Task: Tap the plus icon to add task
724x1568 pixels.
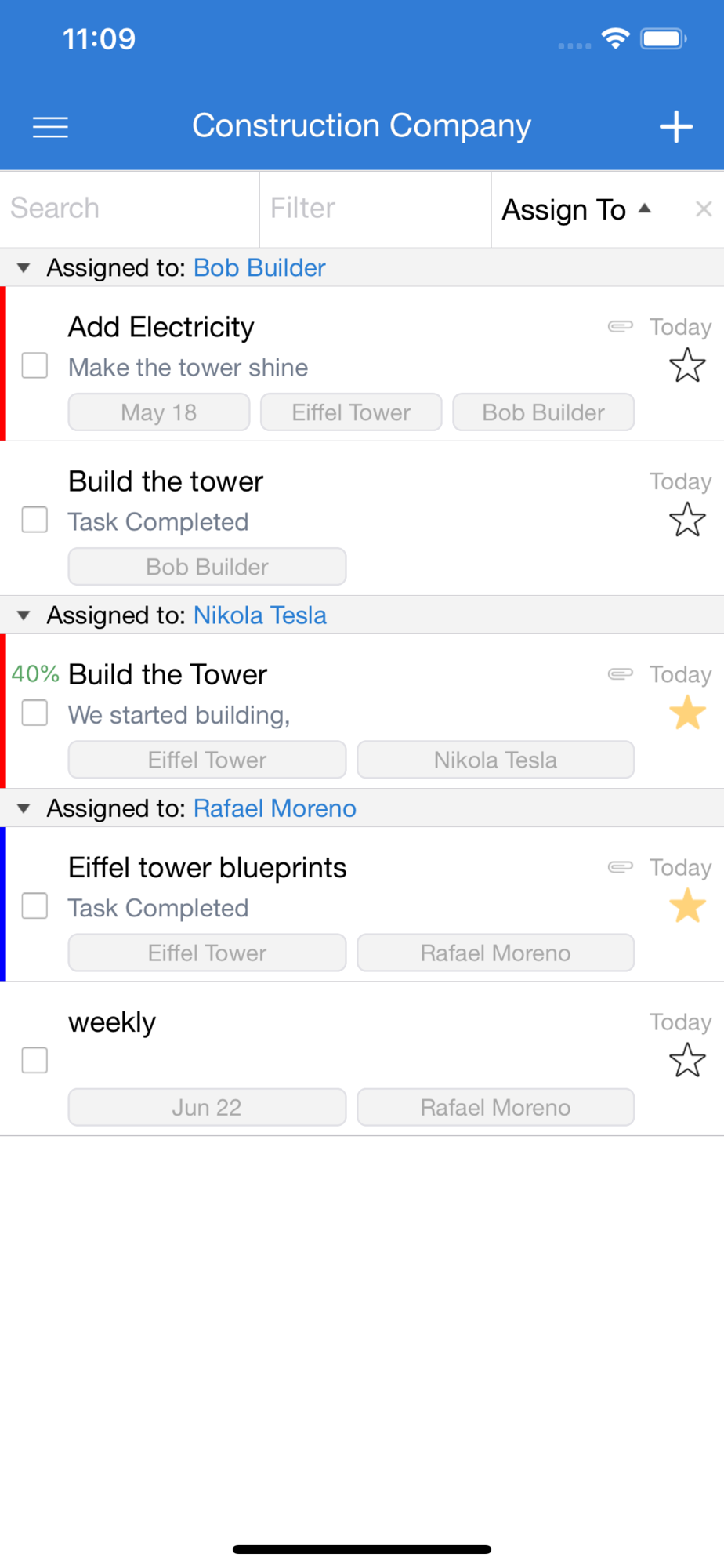Action: [x=675, y=127]
